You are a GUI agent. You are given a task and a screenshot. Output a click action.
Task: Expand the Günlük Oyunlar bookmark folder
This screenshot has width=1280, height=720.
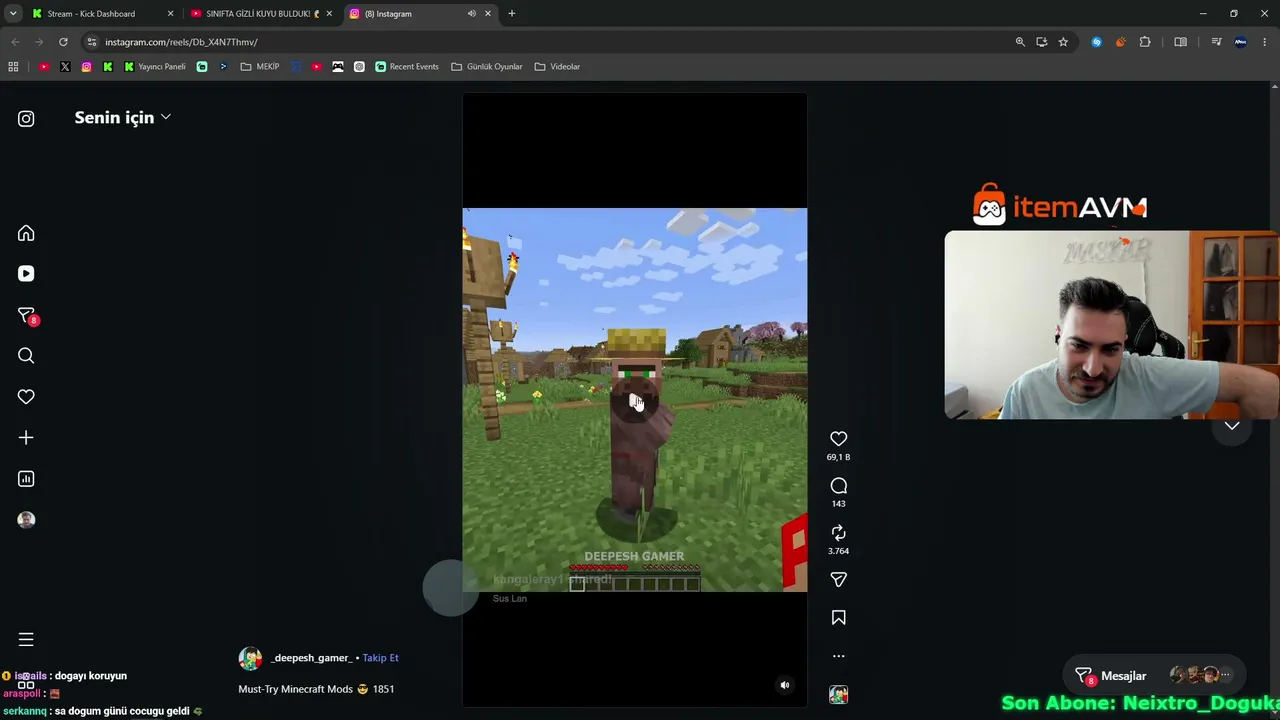[x=487, y=67]
